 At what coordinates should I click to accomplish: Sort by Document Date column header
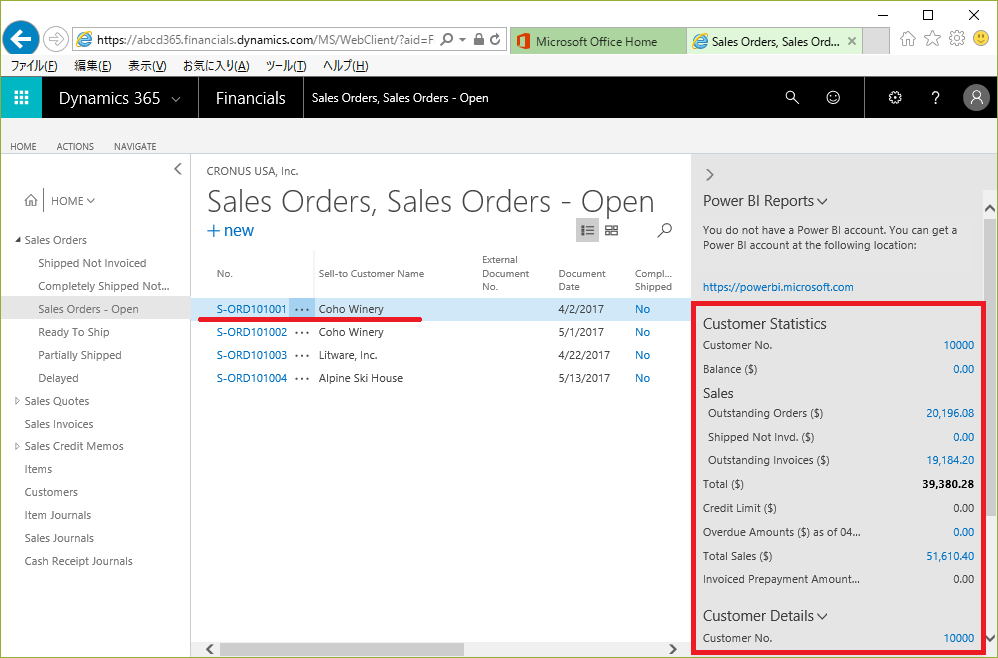(x=582, y=280)
